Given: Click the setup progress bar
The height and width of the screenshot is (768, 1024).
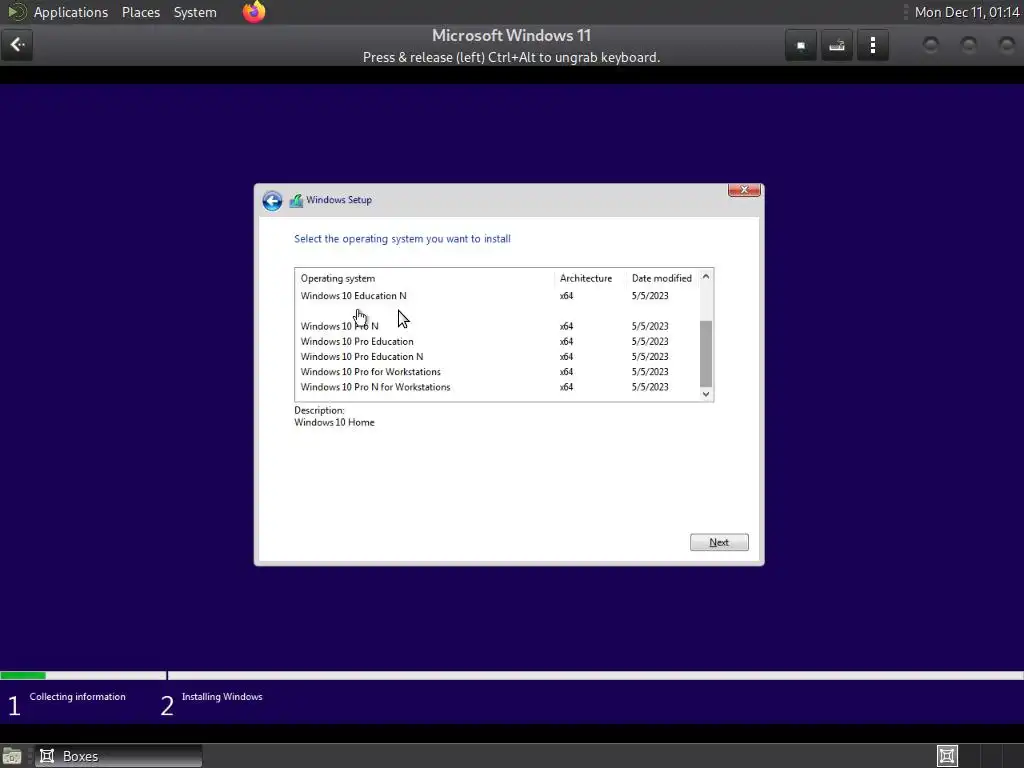Looking at the screenshot, I should [x=512, y=675].
